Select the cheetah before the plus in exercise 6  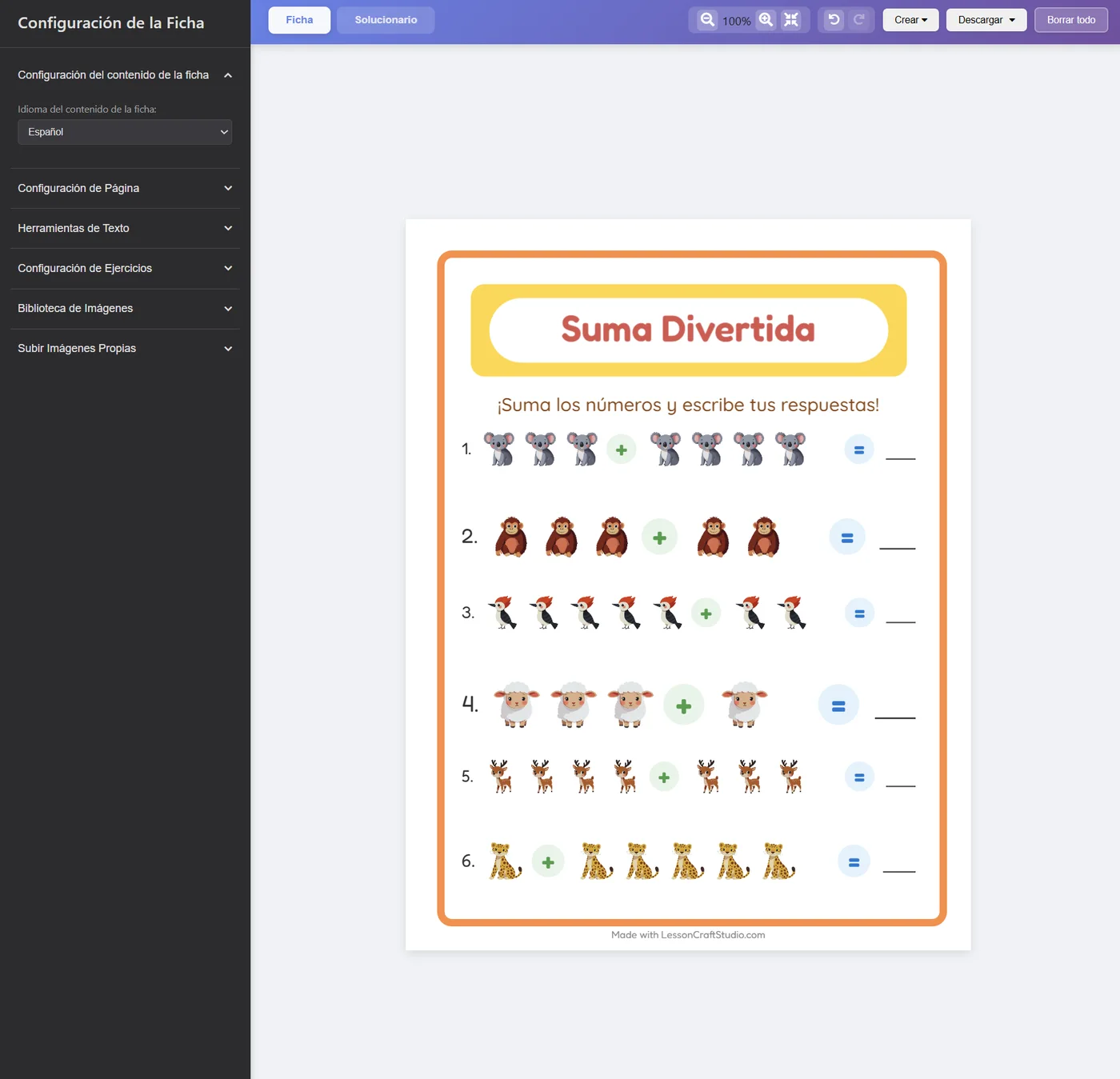pyautogui.click(x=505, y=861)
